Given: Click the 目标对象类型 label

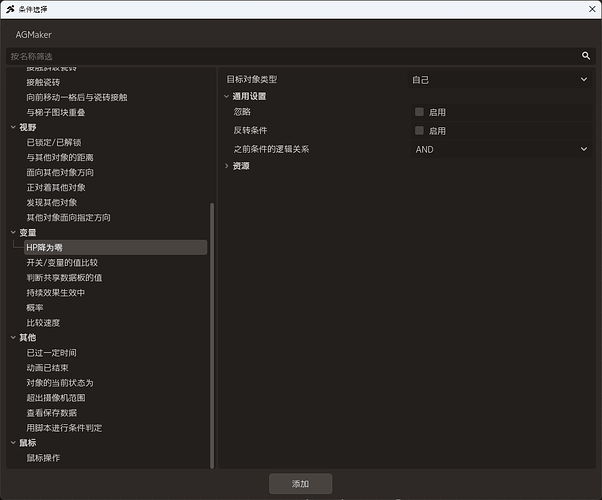Looking at the screenshot, I should tap(251, 79).
